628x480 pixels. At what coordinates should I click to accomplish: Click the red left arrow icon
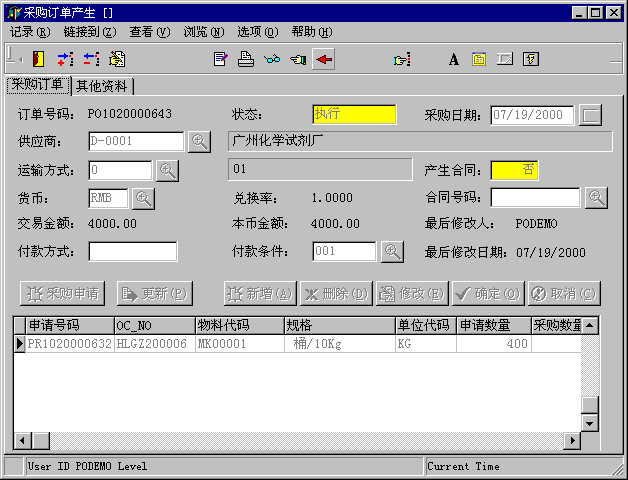(323, 59)
